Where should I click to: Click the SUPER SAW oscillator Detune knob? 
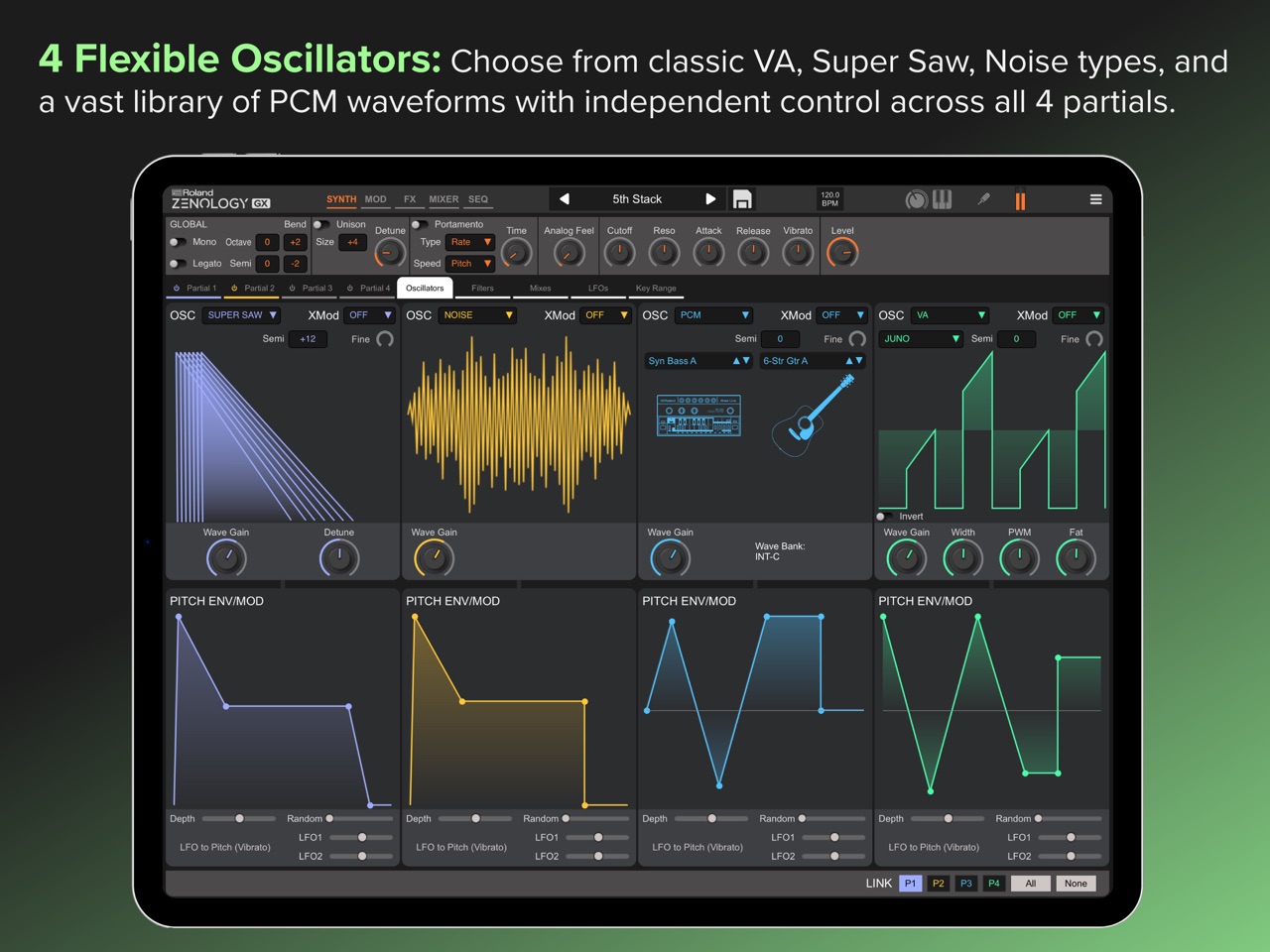[x=338, y=558]
